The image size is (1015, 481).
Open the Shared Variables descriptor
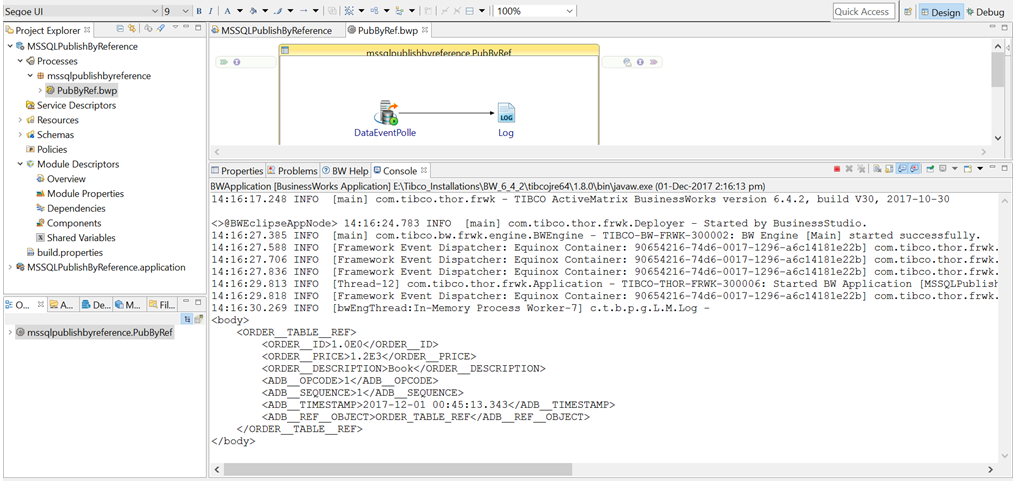click(76, 238)
